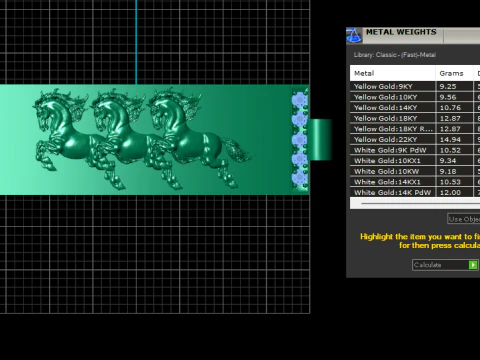
Task: Click the Use Object button
Action: click(464, 219)
